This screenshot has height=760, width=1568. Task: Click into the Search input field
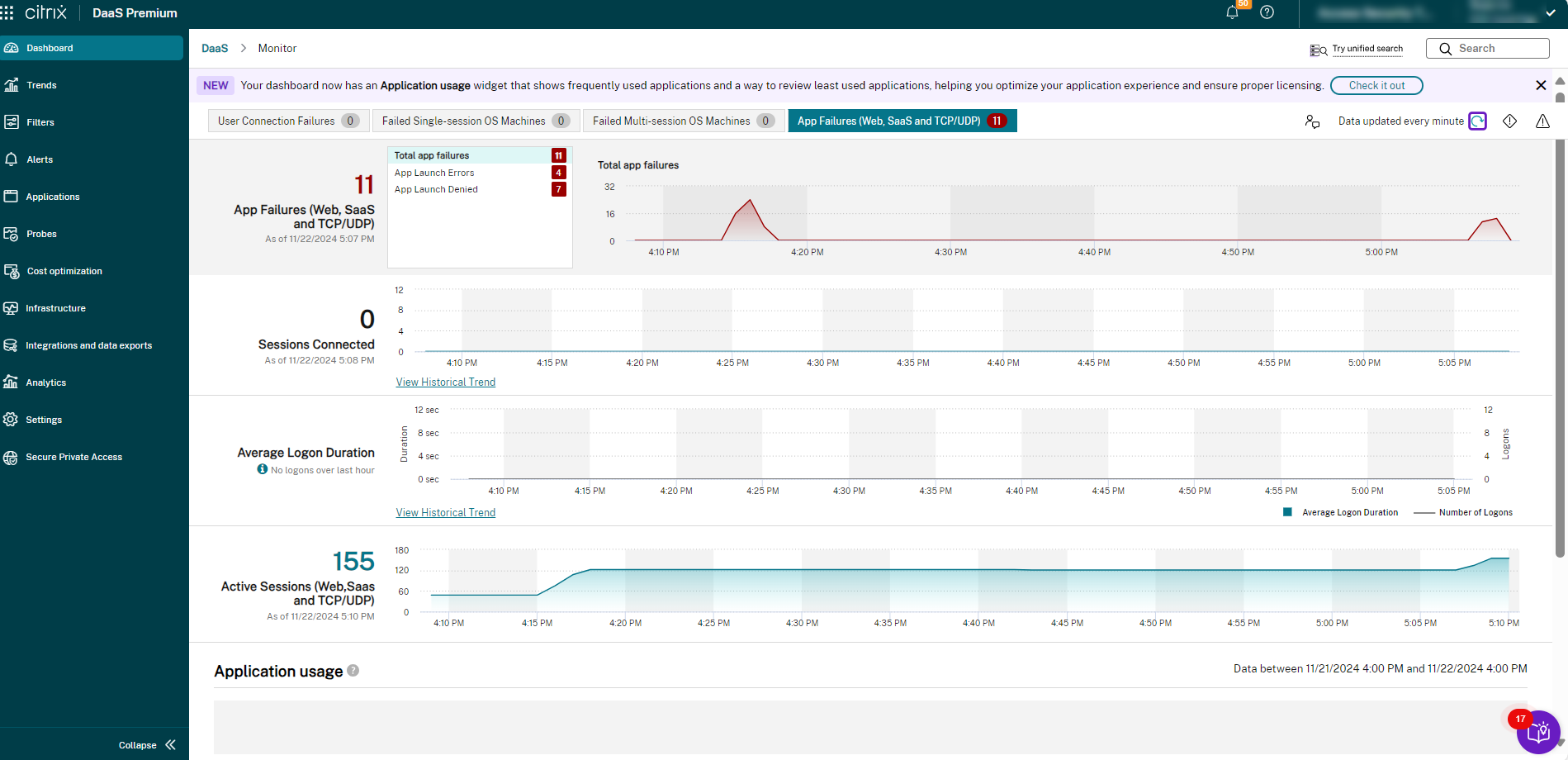click(1496, 49)
